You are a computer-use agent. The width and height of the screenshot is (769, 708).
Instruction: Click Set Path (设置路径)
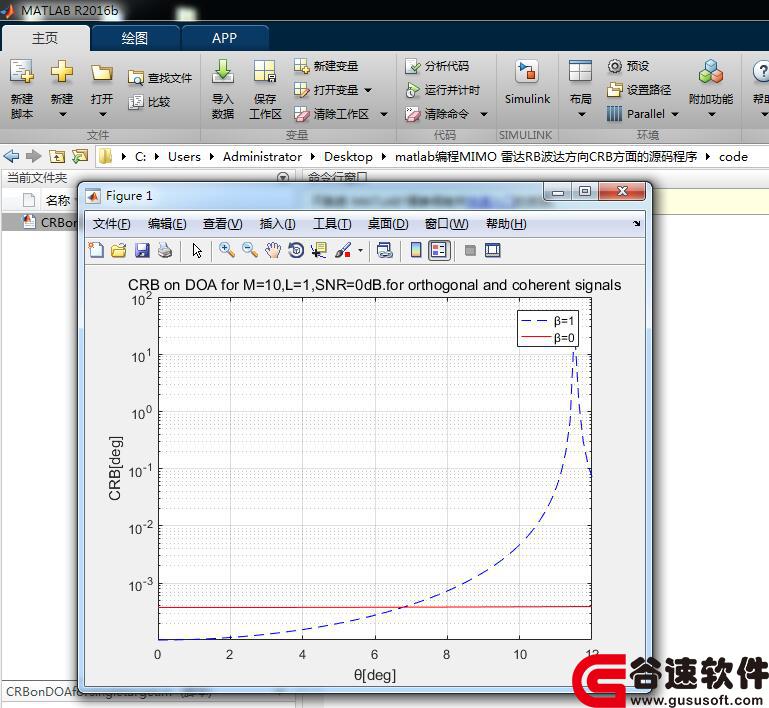click(639, 90)
